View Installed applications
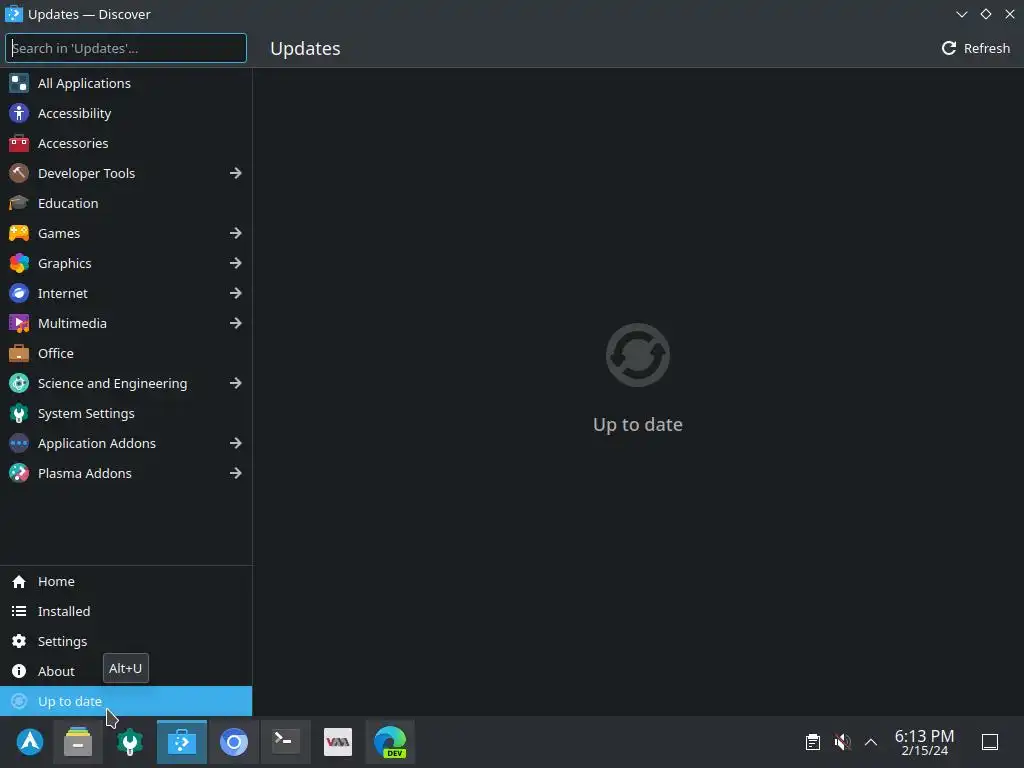1024x768 pixels. tap(126, 611)
